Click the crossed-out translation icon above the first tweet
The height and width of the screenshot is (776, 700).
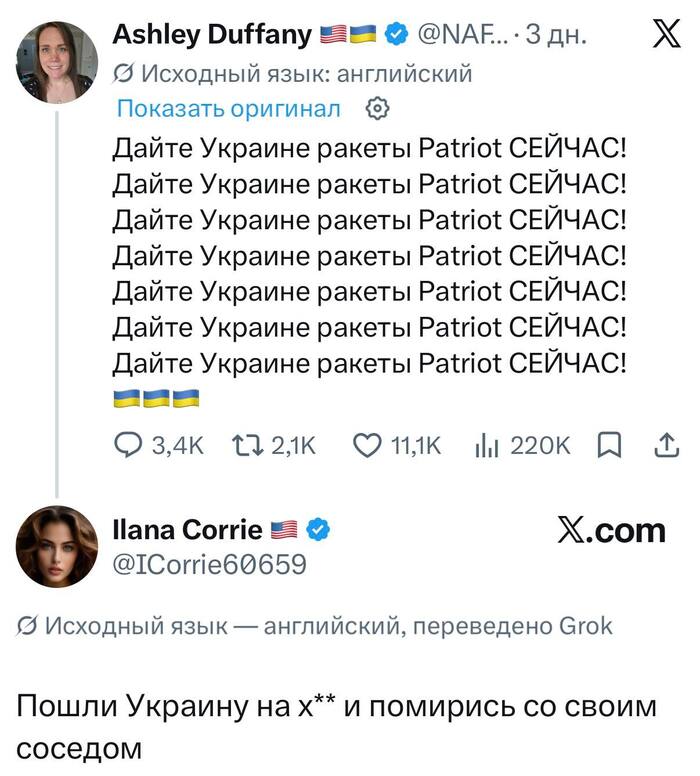point(123,74)
